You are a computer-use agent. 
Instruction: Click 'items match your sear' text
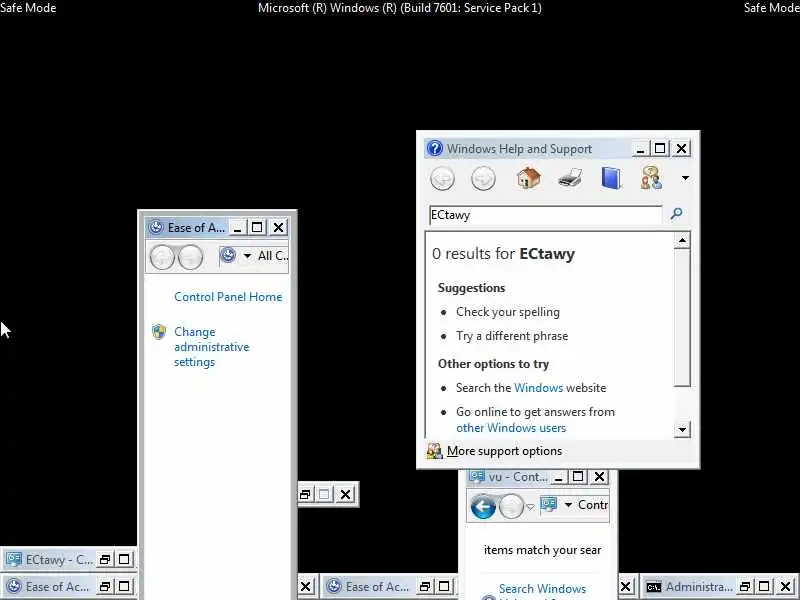tap(542, 550)
